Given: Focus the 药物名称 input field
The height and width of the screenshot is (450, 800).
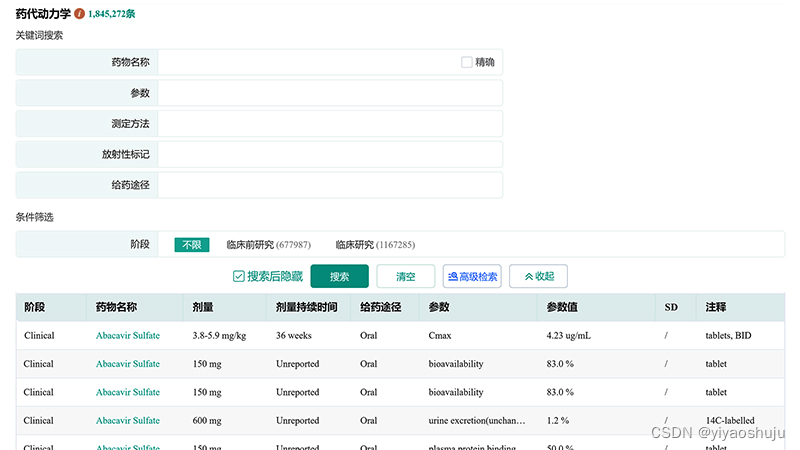Looking at the screenshot, I should [x=330, y=62].
